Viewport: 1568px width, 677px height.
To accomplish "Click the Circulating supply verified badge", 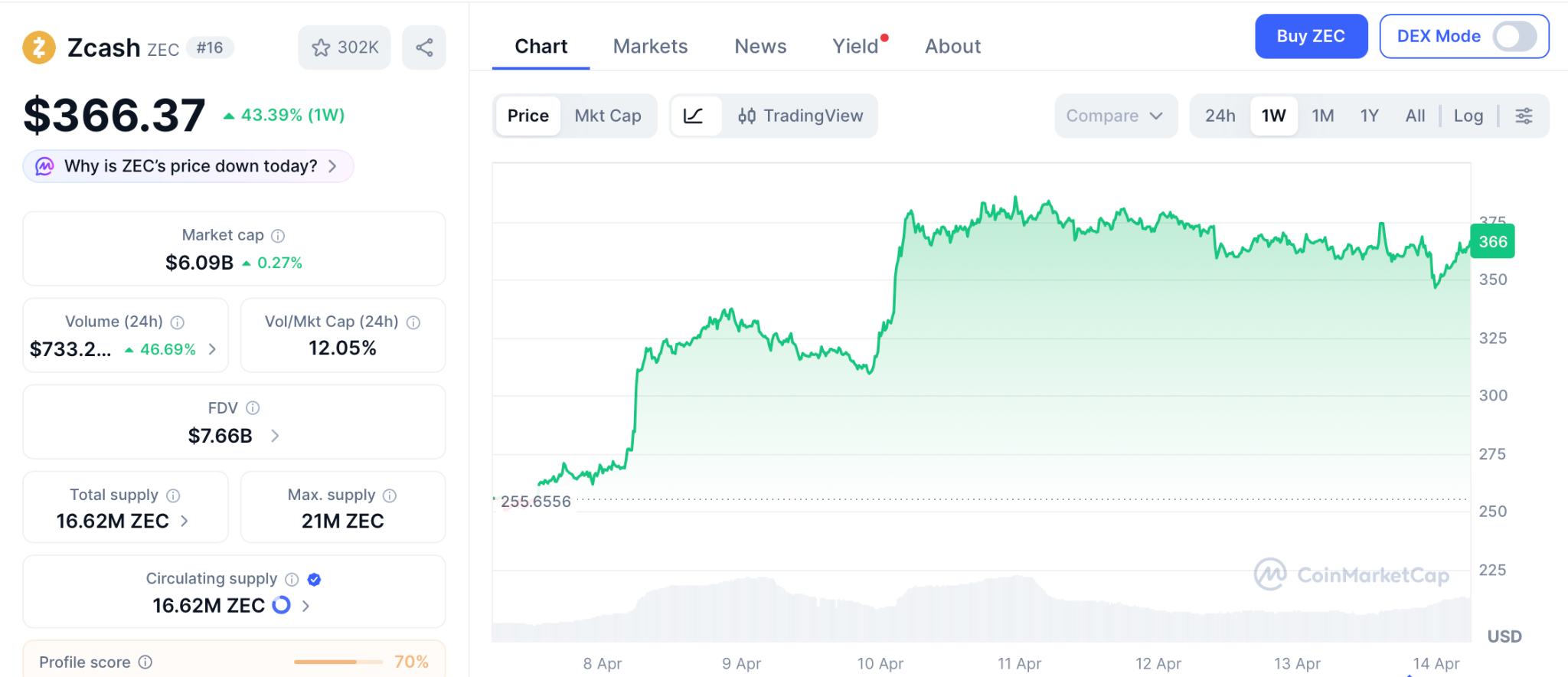I will (x=314, y=580).
